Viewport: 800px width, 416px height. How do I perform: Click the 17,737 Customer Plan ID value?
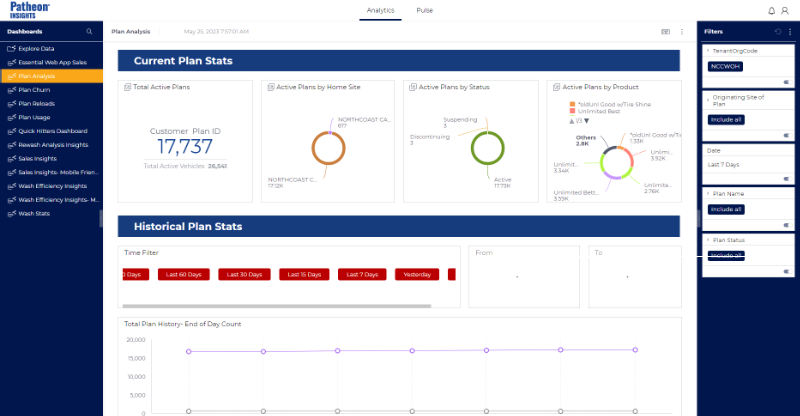coord(185,147)
